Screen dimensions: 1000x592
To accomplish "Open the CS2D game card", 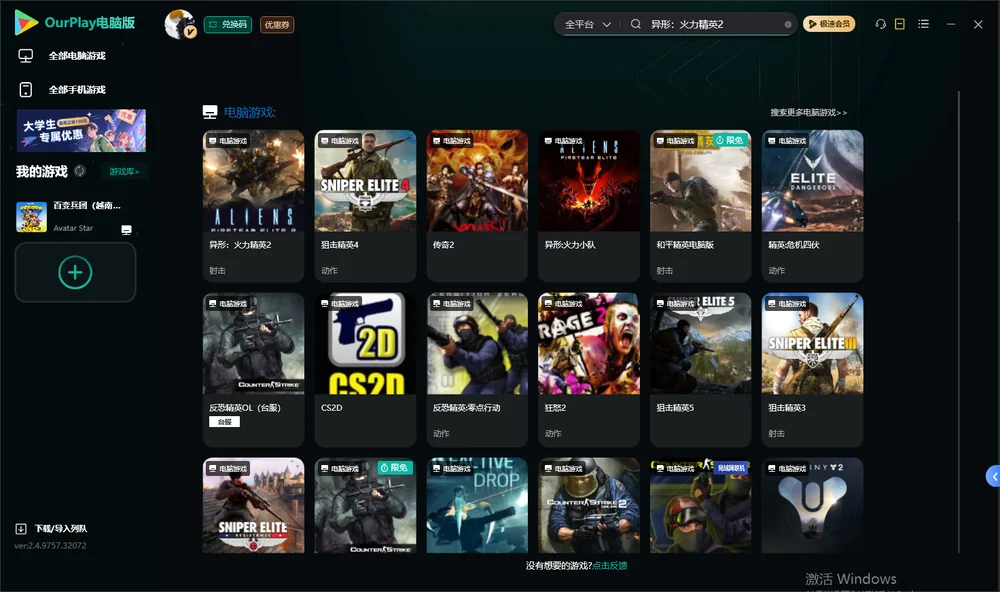I will point(365,369).
